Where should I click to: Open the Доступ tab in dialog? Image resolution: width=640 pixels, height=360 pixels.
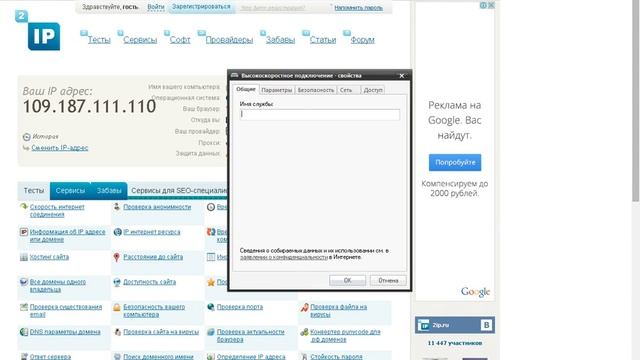373,90
